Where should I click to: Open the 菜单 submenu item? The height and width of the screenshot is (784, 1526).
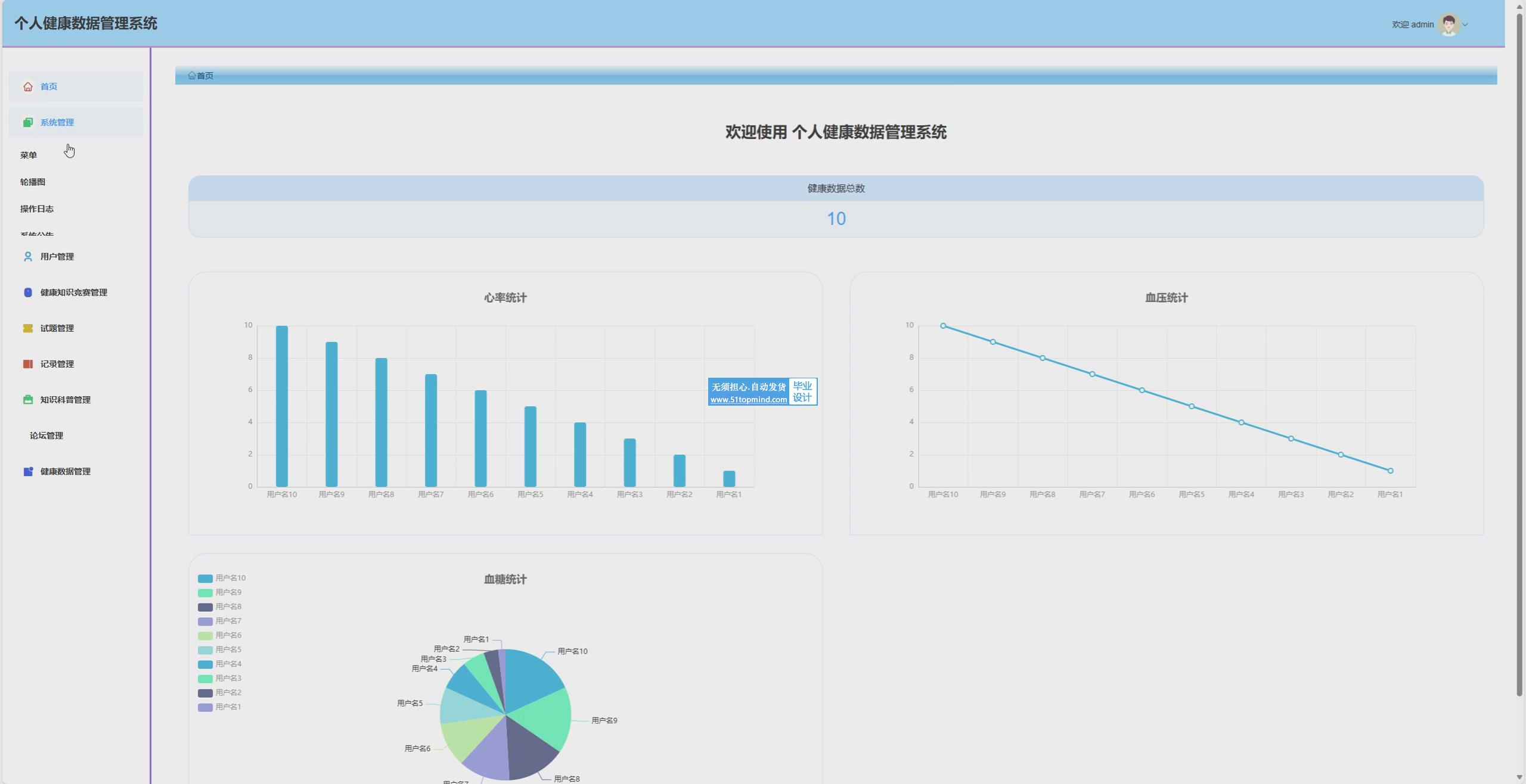tap(29, 155)
